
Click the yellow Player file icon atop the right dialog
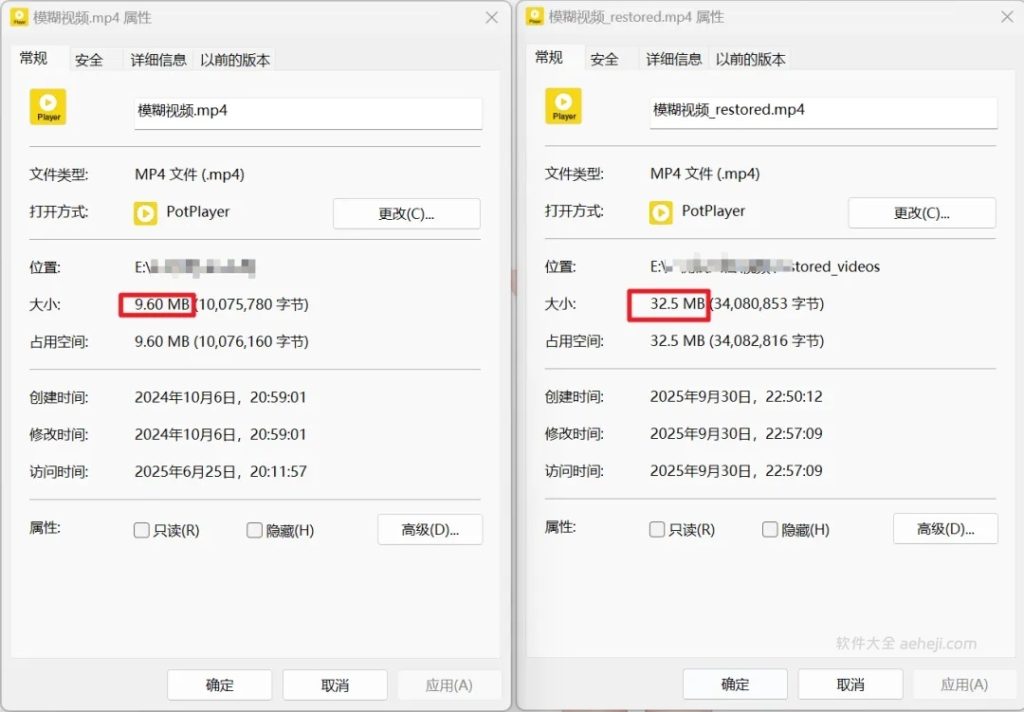tap(562, 106)
